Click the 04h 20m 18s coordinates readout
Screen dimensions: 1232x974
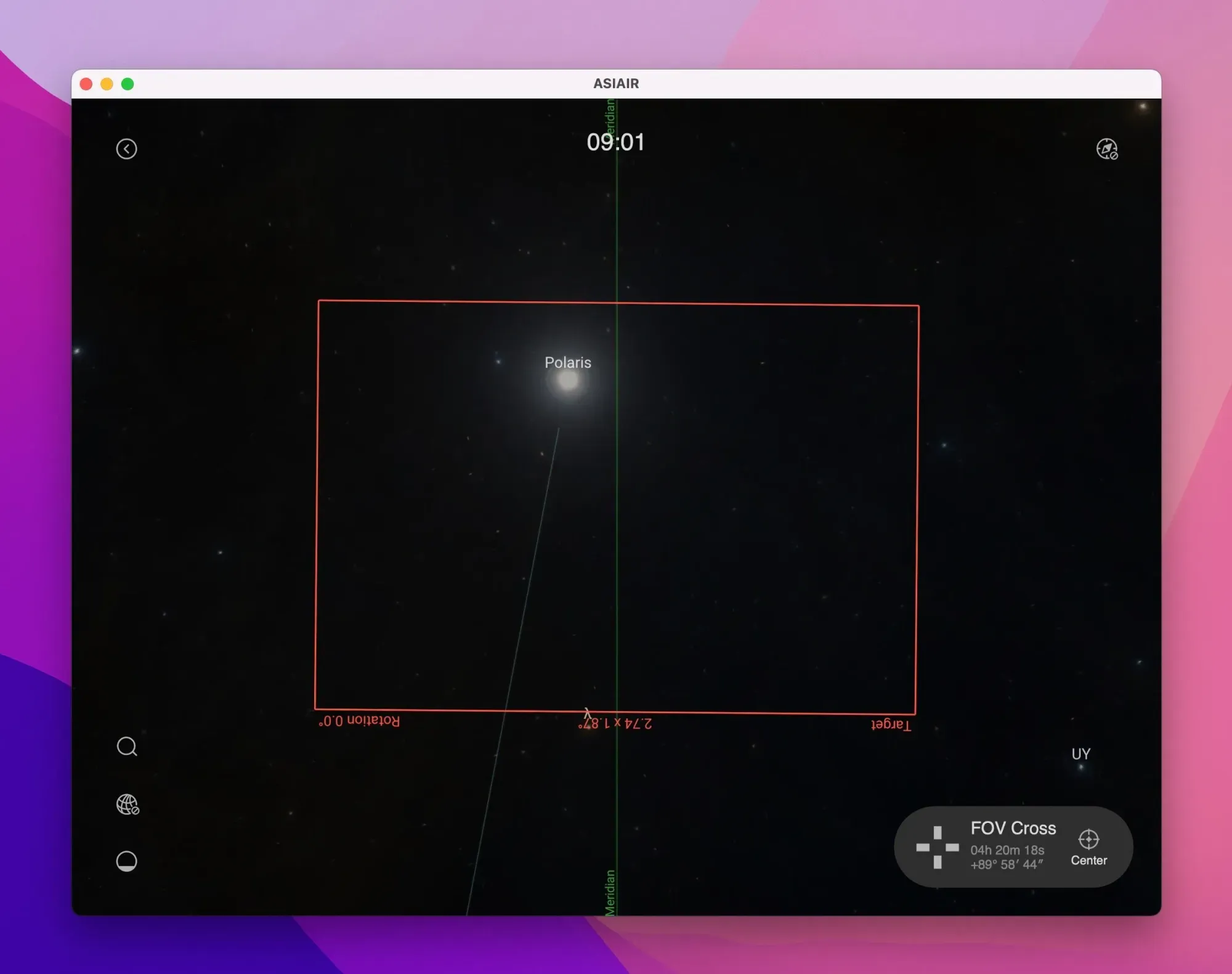click(1007, 850)
